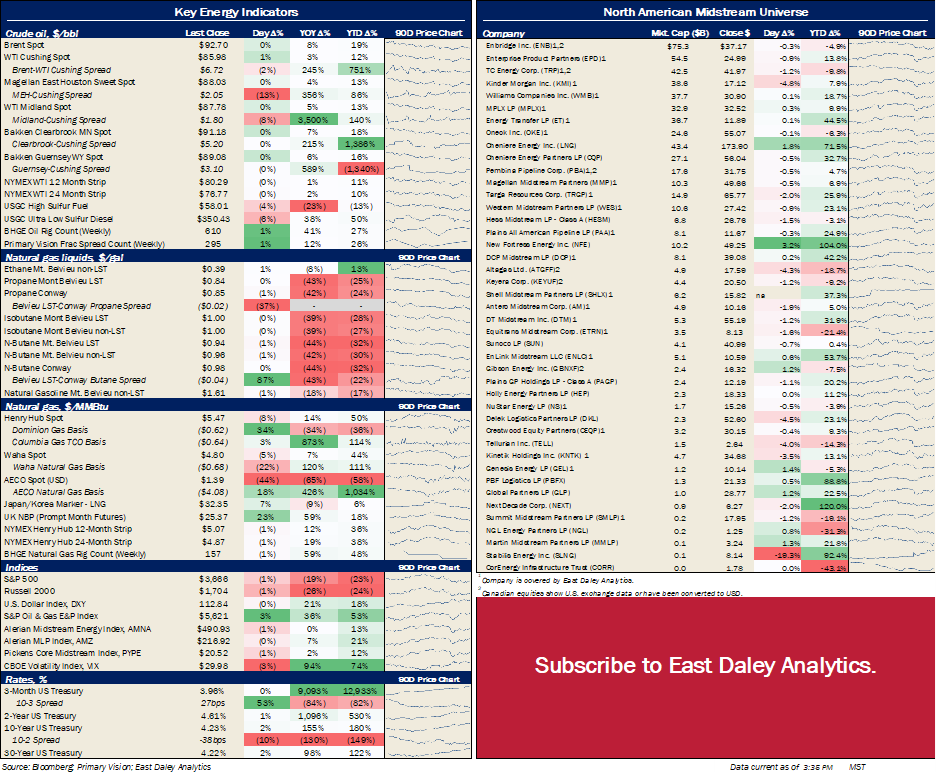This screenshot has height=773, width=936.
Task: Click the '751%' YTD cell for Brent-WTI Cushing Spread
Action: [x=360, y=70]
